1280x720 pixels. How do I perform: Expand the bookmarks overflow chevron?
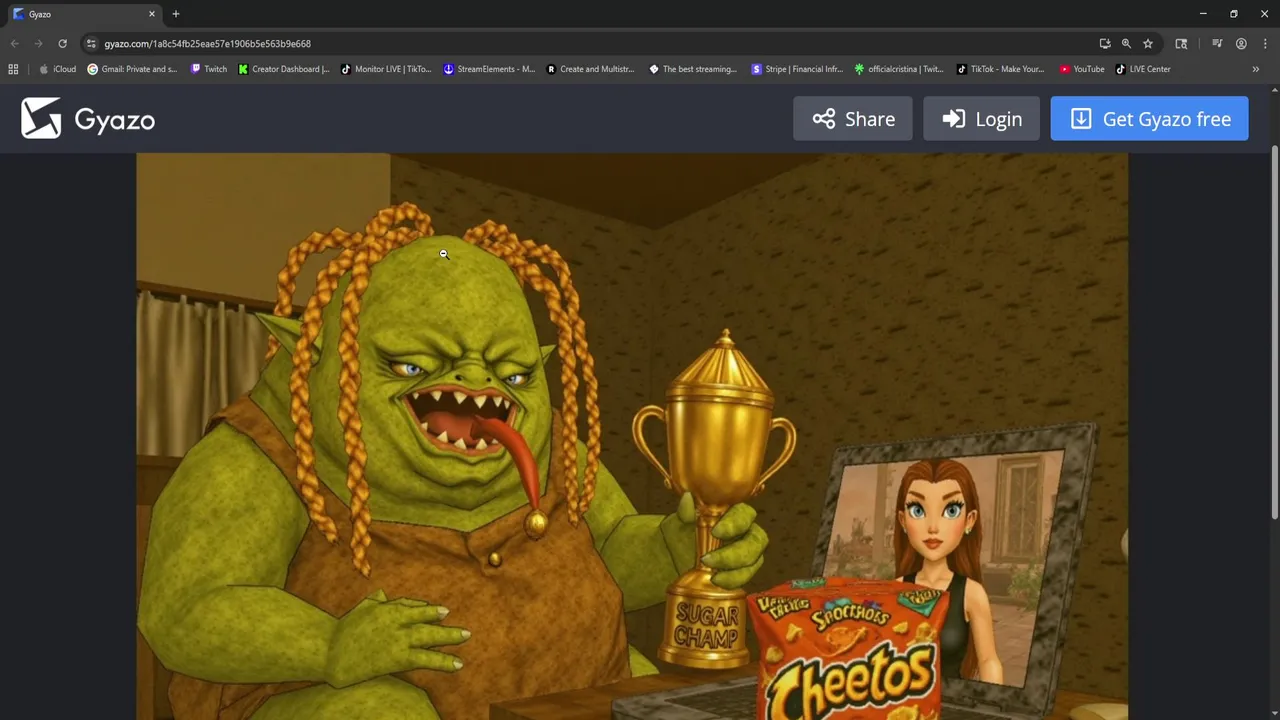tap(1256, 69)
